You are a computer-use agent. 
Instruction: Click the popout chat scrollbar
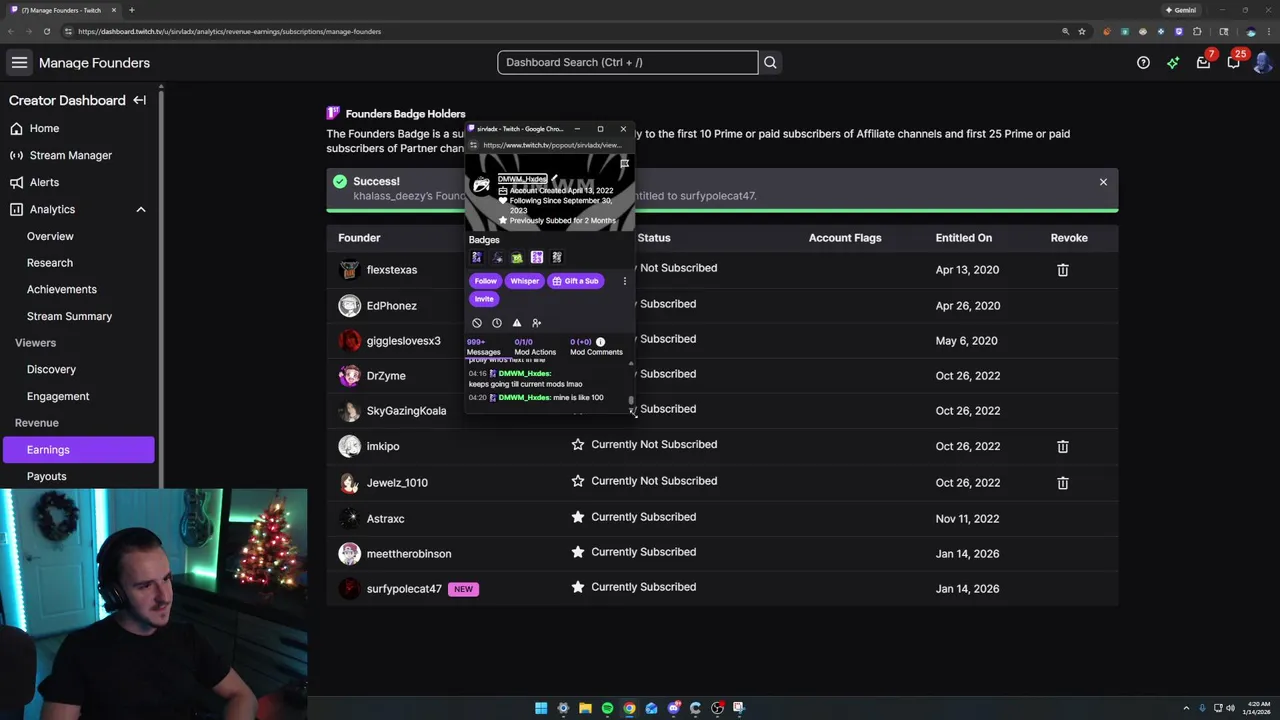tap(631, 401)
